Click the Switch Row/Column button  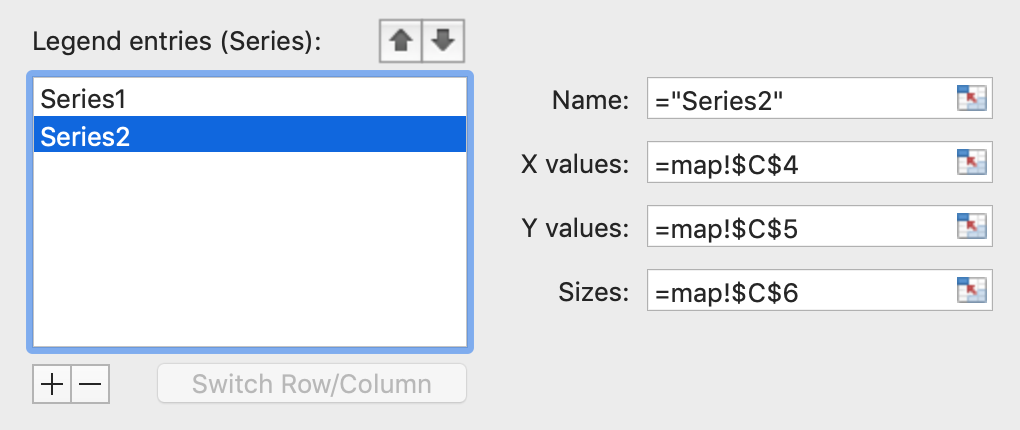point(312,384)
